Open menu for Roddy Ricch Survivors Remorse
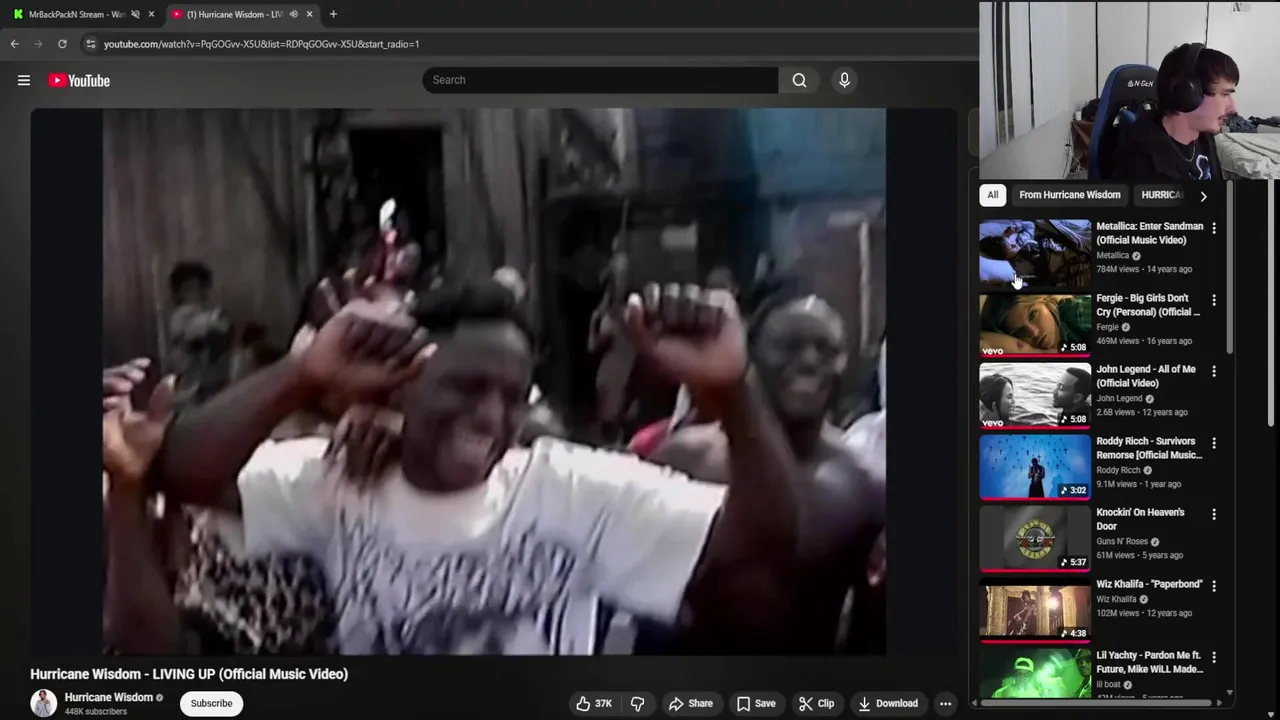 (1214, 443)
